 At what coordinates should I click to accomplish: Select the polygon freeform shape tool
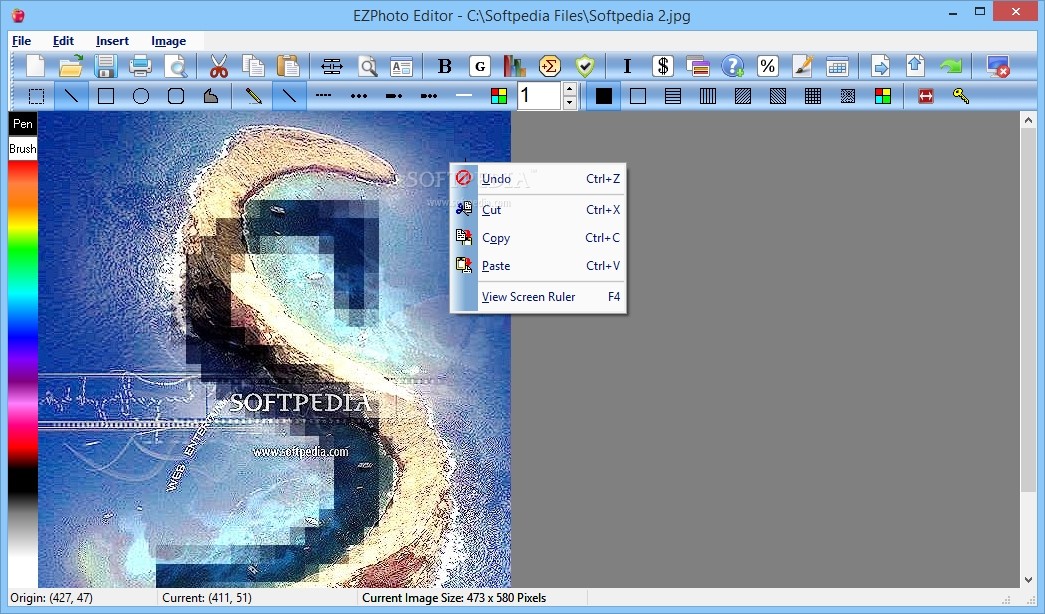tap(211, 96)
